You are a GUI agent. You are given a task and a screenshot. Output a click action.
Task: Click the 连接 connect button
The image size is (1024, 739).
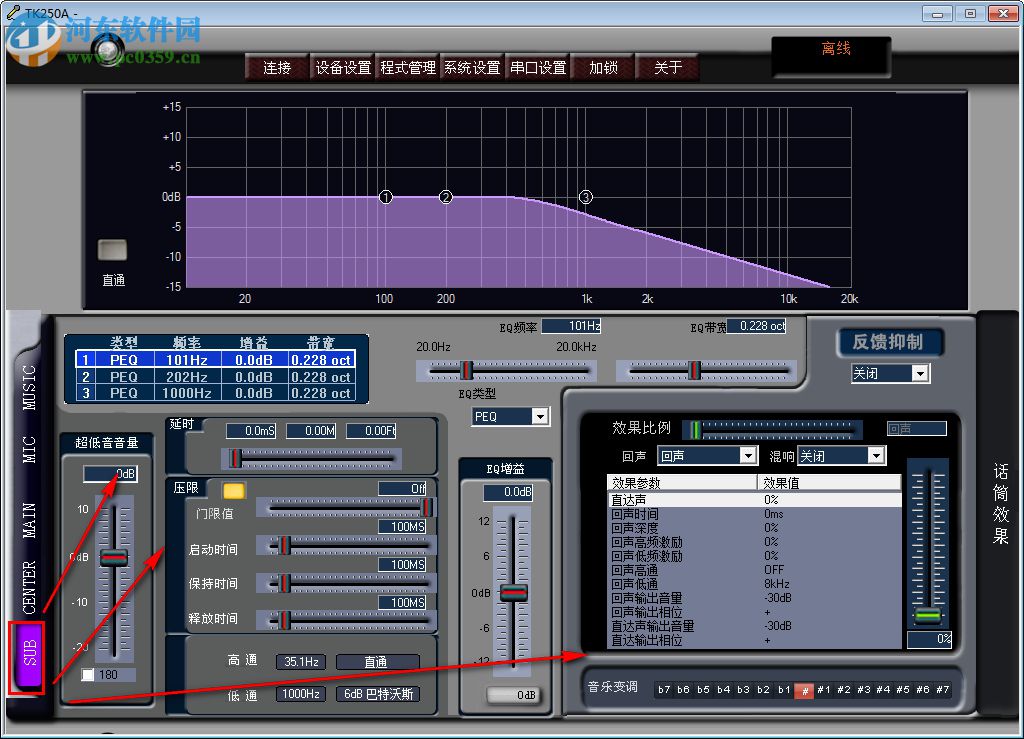pos(277,68)
